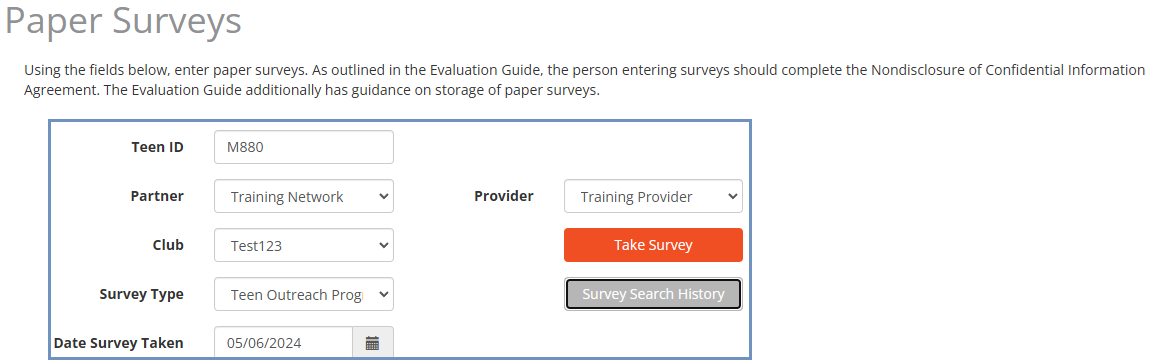Click the Provider field label
This screenshot has height=364, width=1150.
point(504,196)
